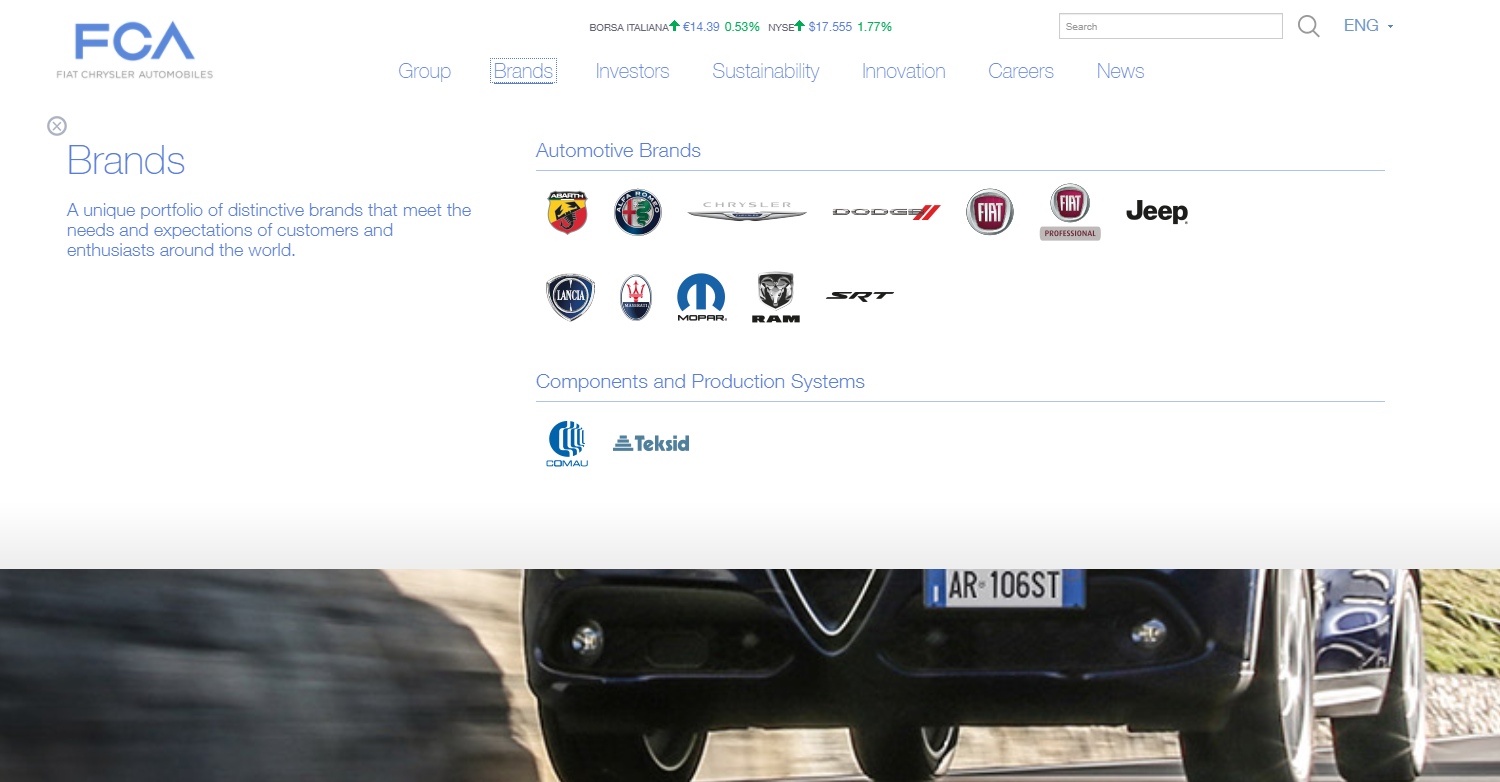The width and height of the screenshot is (1500, 782).
Task: Open the Investors menu
Action: (x=632, y=71)
